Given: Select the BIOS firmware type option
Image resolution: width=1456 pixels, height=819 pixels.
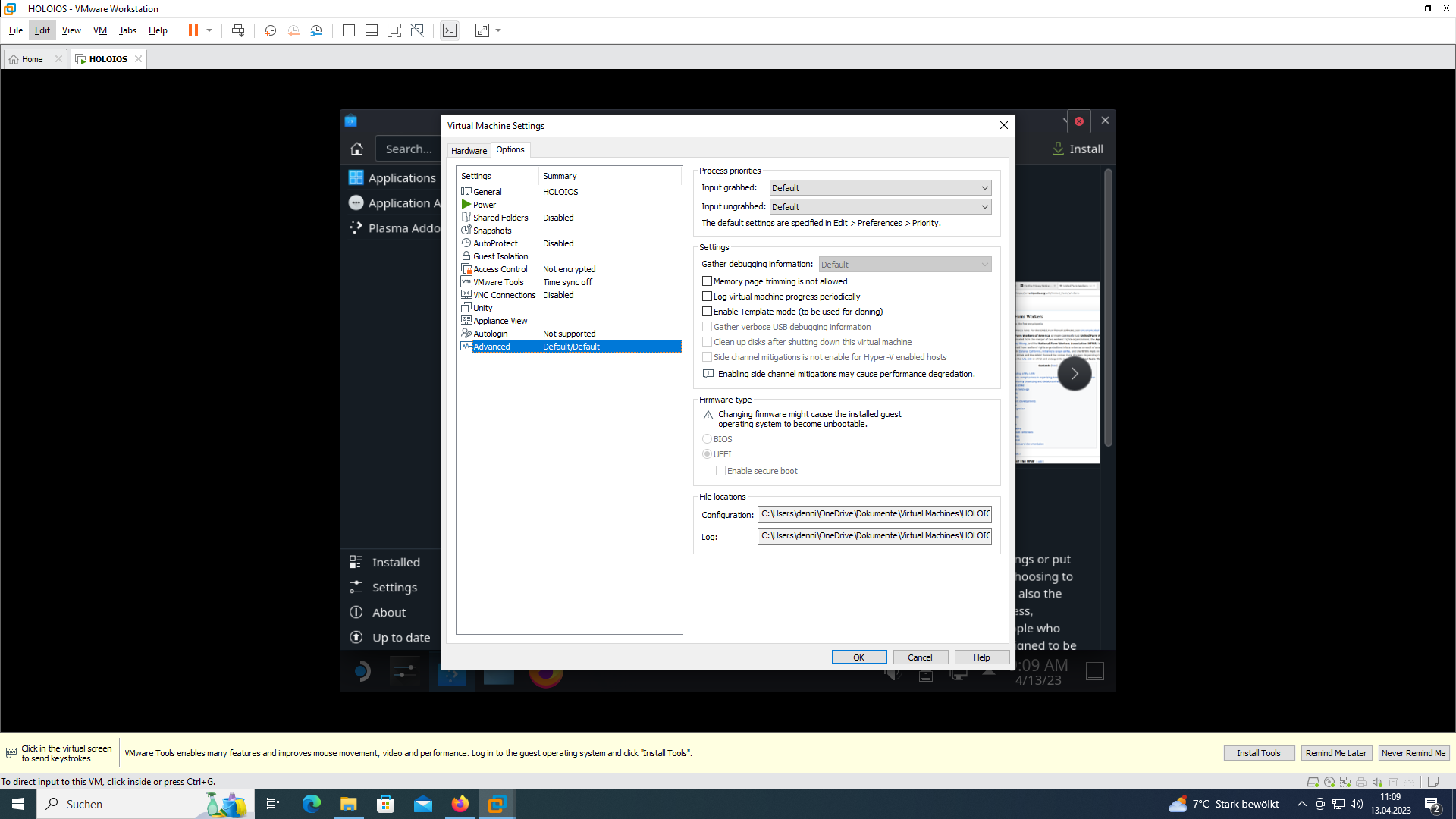Looking at the screenshot, I should pos(706,439).
